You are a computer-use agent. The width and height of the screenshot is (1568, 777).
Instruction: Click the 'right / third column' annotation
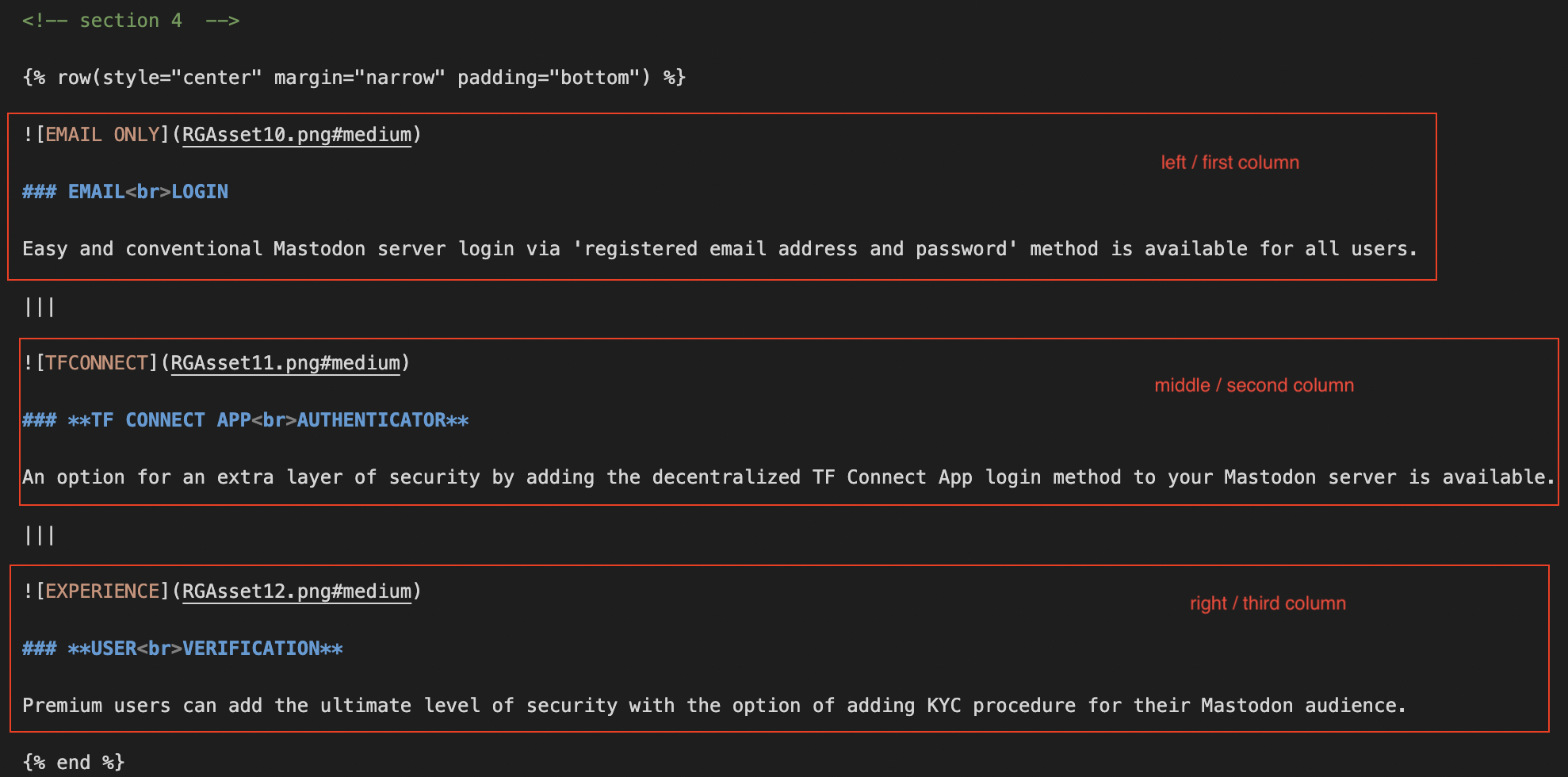(x=1268, y=603)
